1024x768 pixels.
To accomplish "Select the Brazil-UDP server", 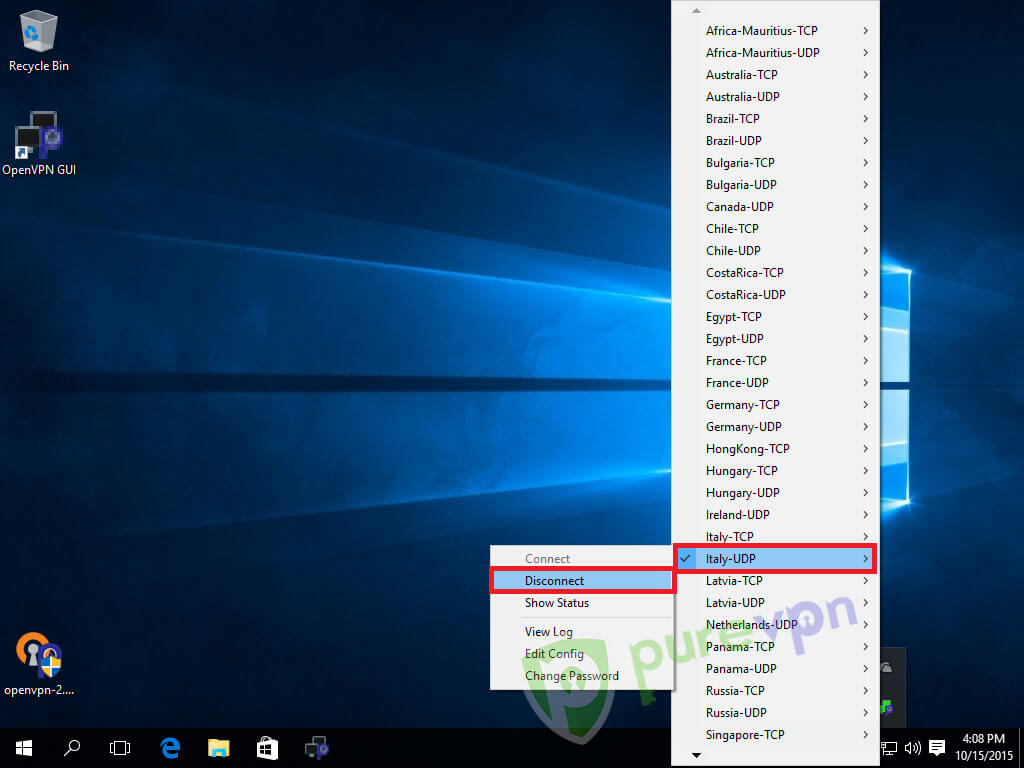I will tap(775, 140).
